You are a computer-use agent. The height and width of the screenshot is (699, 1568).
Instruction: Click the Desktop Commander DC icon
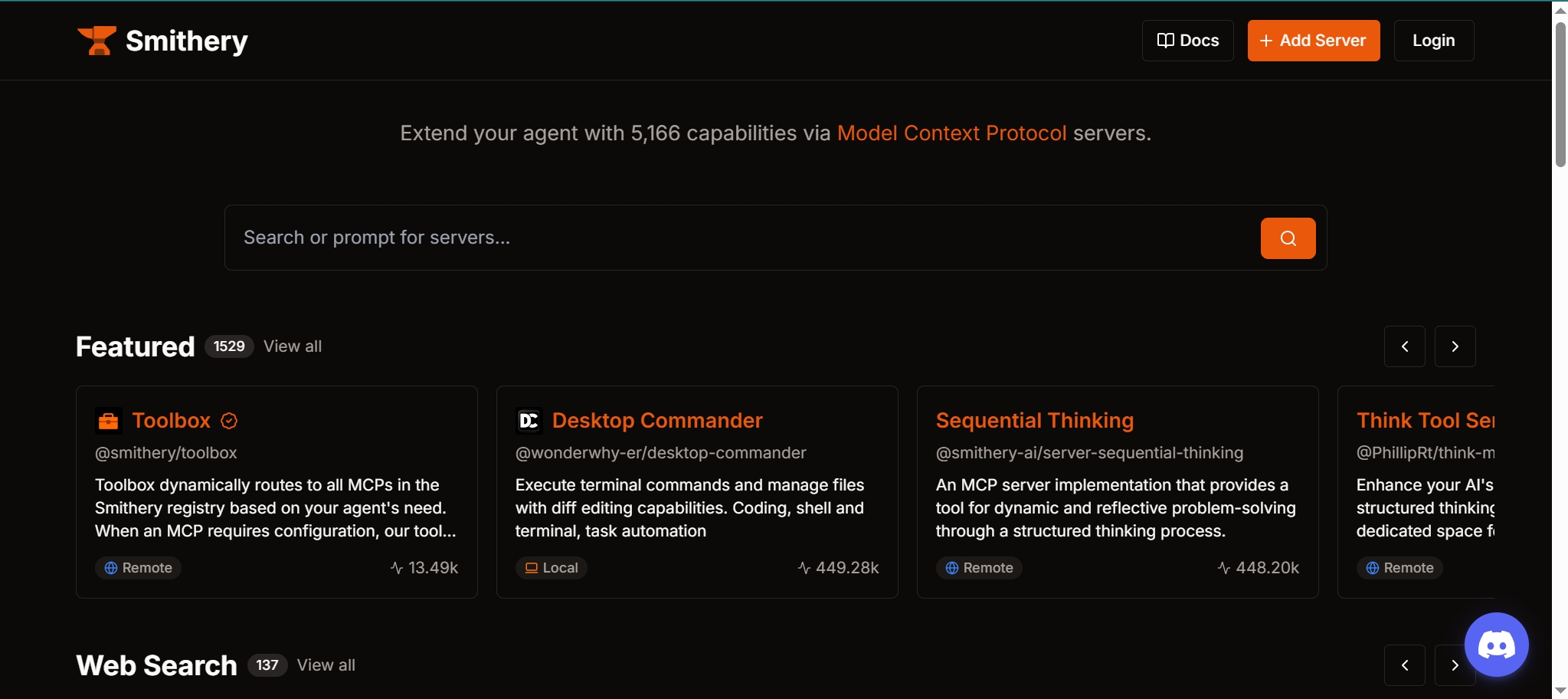529,421
